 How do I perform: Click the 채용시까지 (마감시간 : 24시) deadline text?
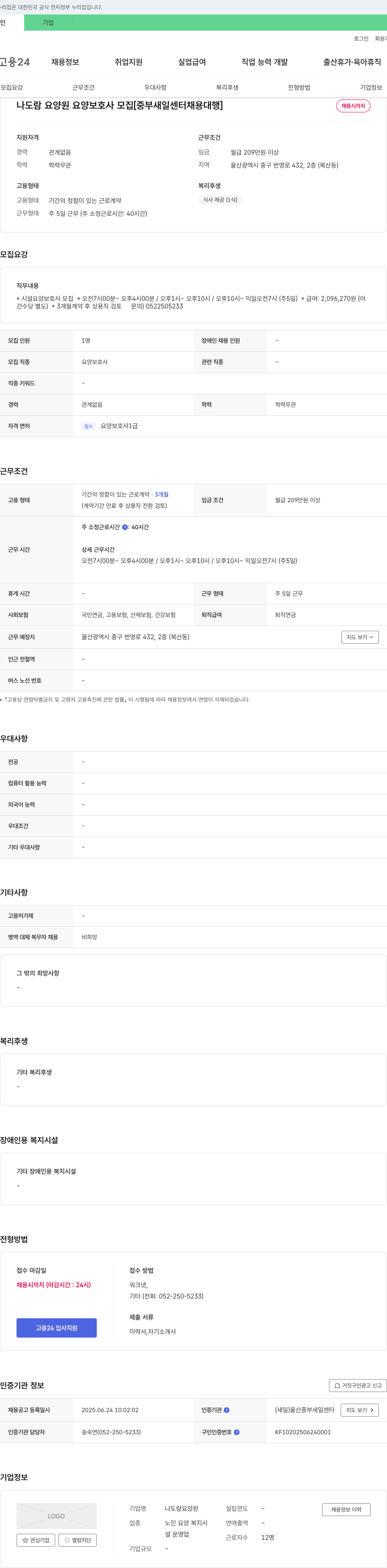point(54,1285)
